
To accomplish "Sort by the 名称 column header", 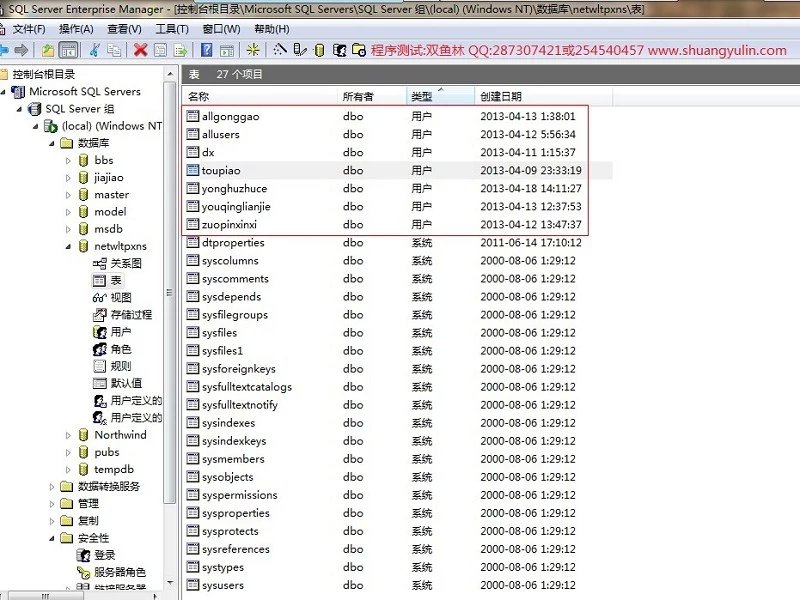I will coord(260,96).
